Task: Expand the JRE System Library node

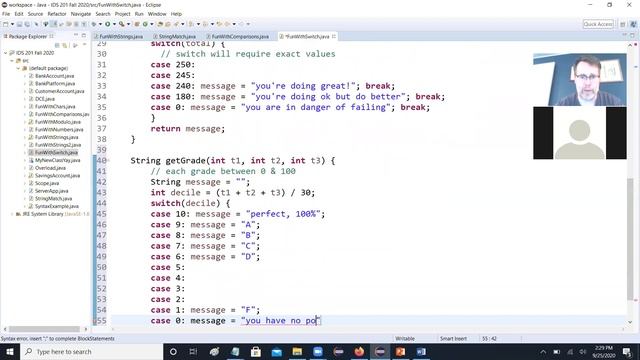Action: point(12,214)
